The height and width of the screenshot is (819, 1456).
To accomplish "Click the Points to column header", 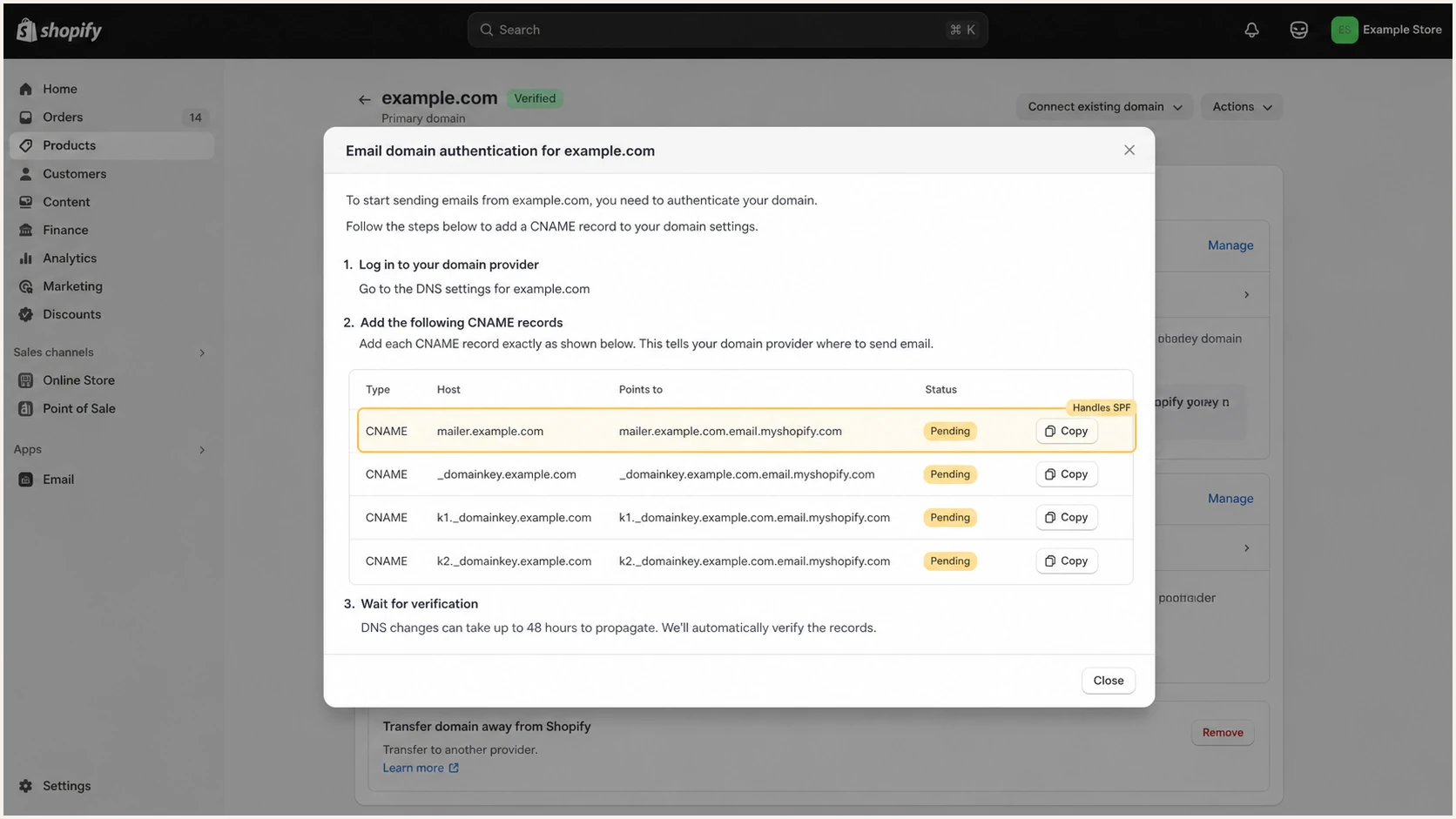I will 640,390.
